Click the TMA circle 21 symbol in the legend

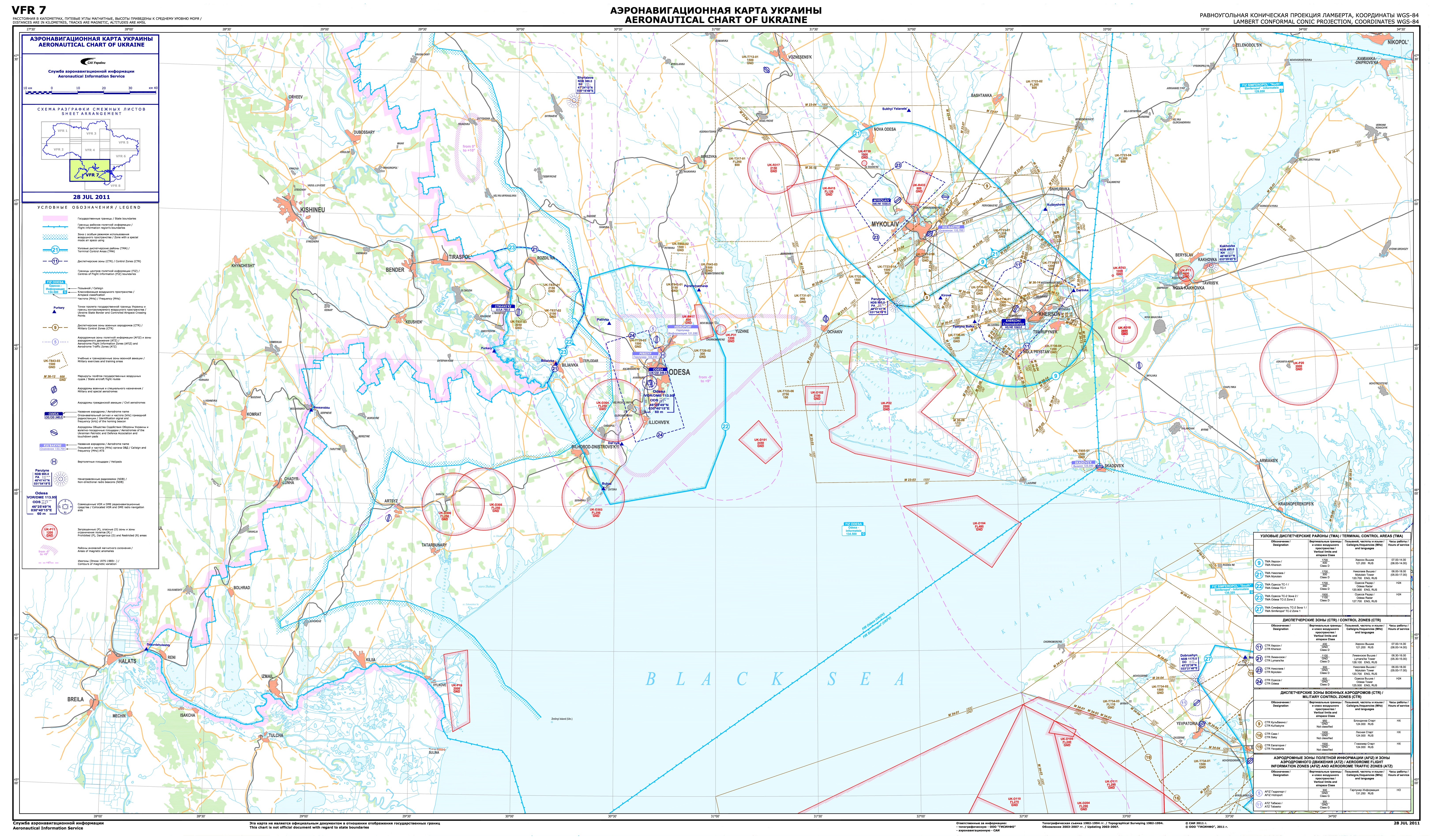point(55,250)
